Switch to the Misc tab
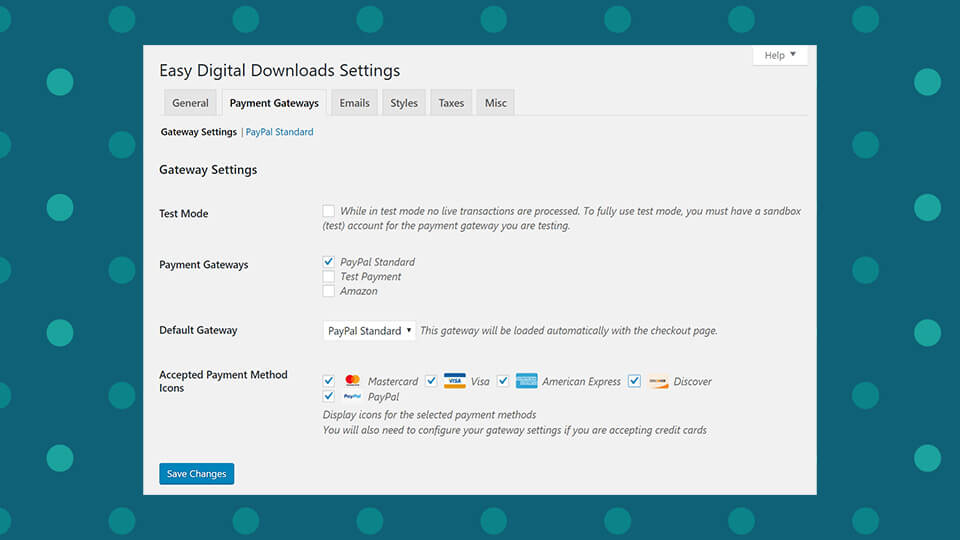 tap(496, 103)
